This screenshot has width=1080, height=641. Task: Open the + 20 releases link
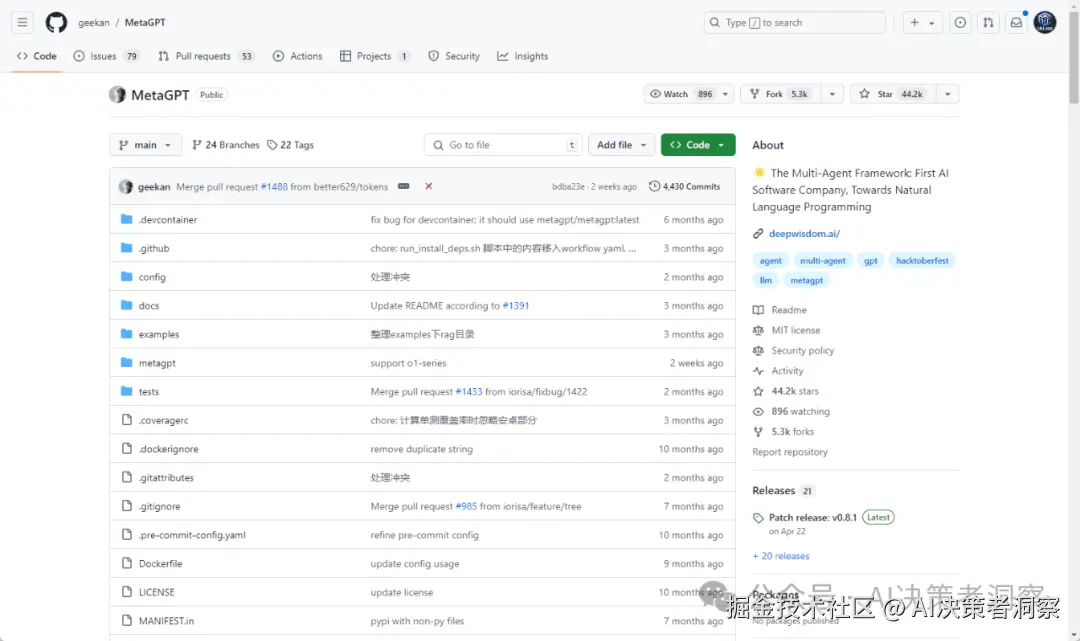click(781, 556)
